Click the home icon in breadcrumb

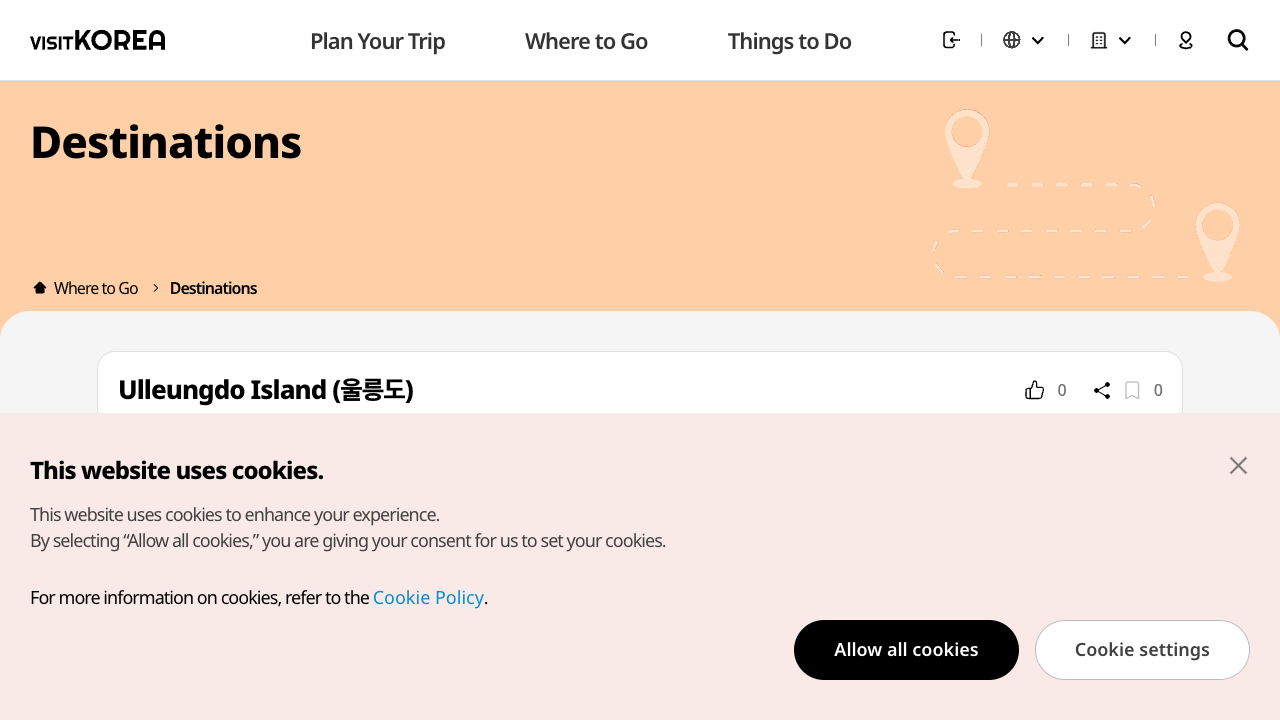(x=40, y=288)
